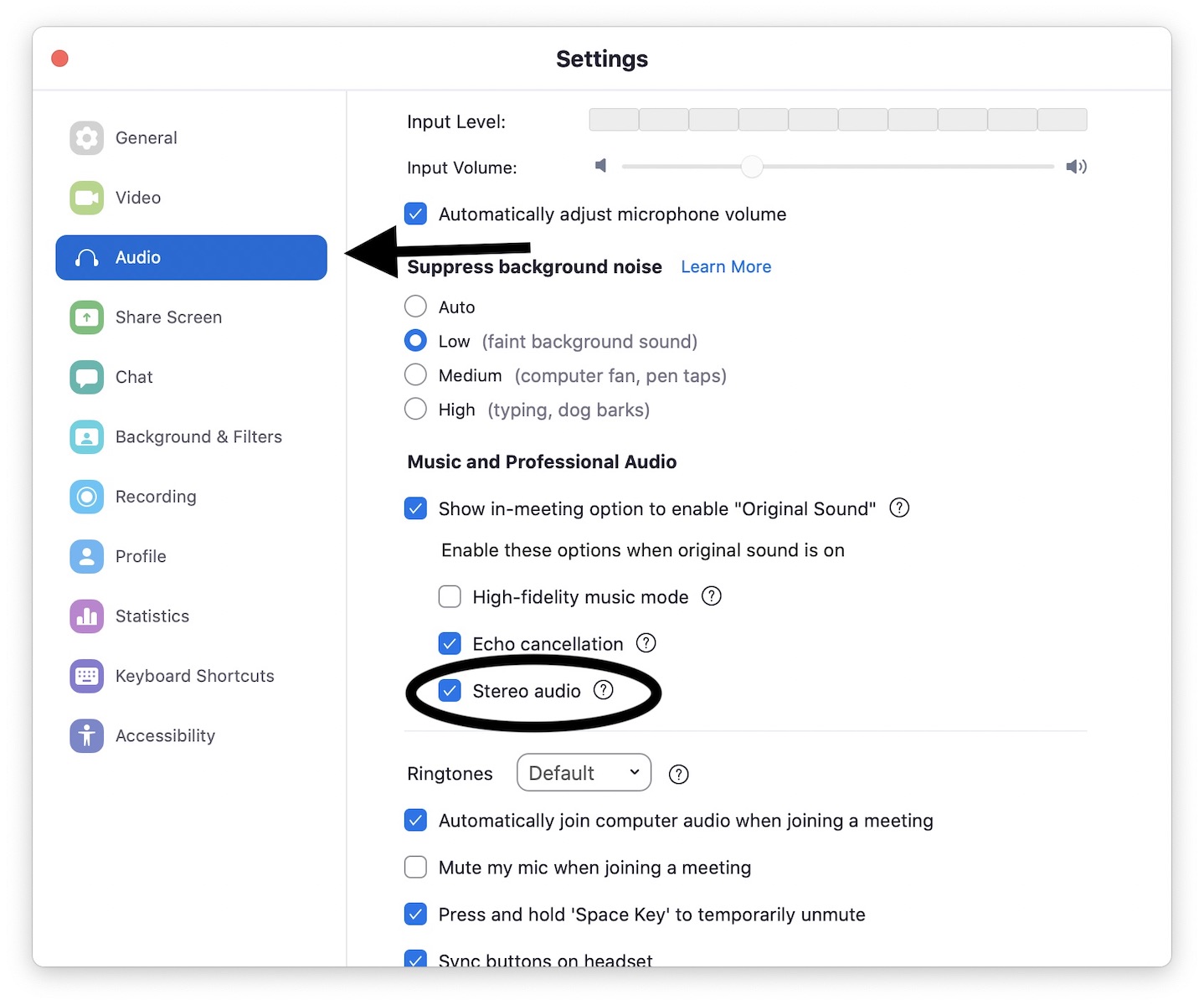This screenshot has width=1204, height=1005.
Task: Select High noise suppression option
Action: point(415,410)
